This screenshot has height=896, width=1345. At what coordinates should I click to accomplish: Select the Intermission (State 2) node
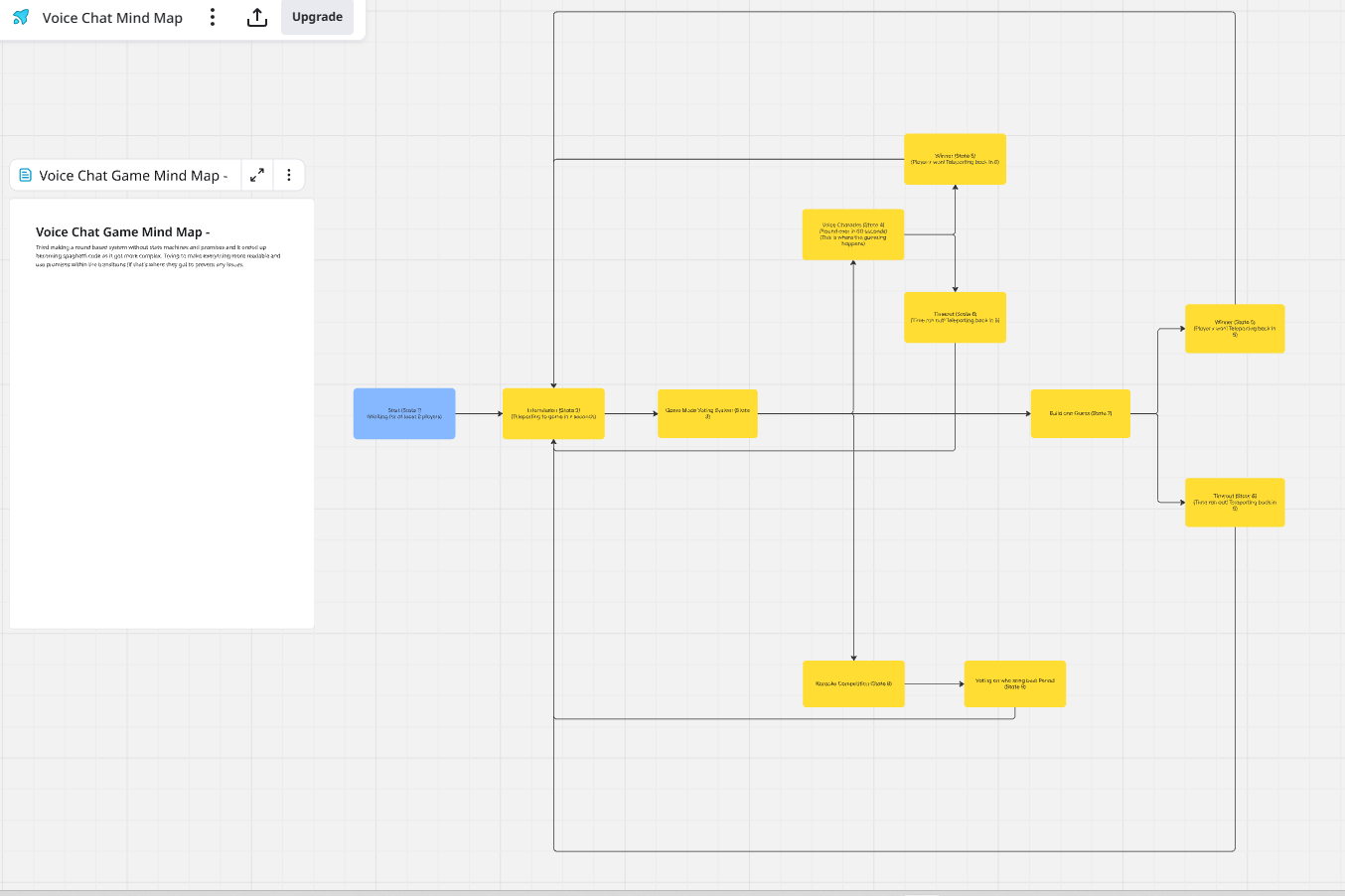(553, 413)
